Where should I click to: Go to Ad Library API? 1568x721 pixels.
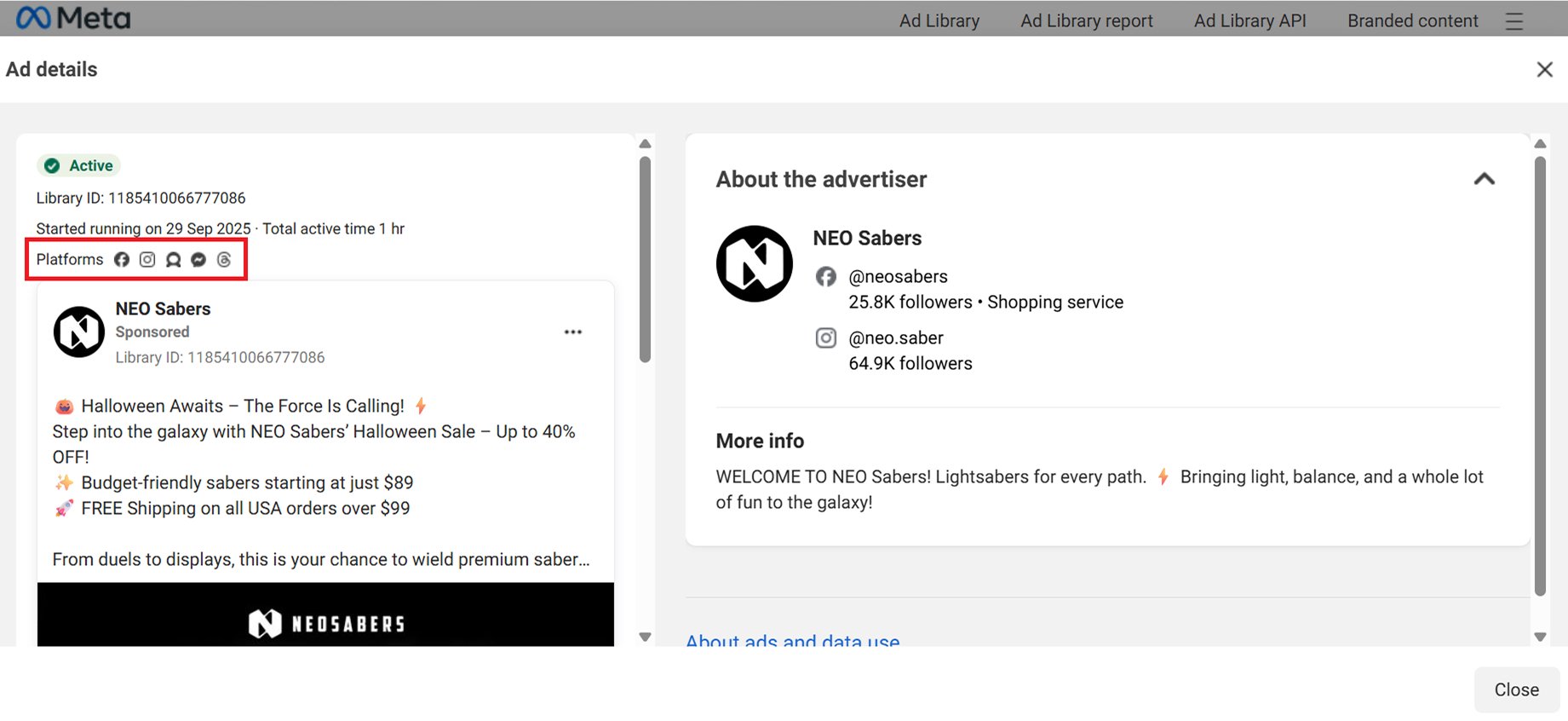pos(1249,21)
